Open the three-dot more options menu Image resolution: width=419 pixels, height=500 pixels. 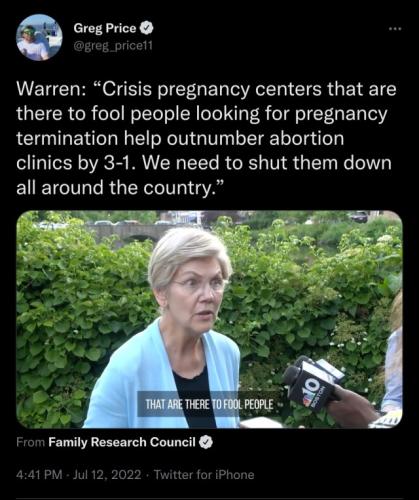(x=395, y=29)
